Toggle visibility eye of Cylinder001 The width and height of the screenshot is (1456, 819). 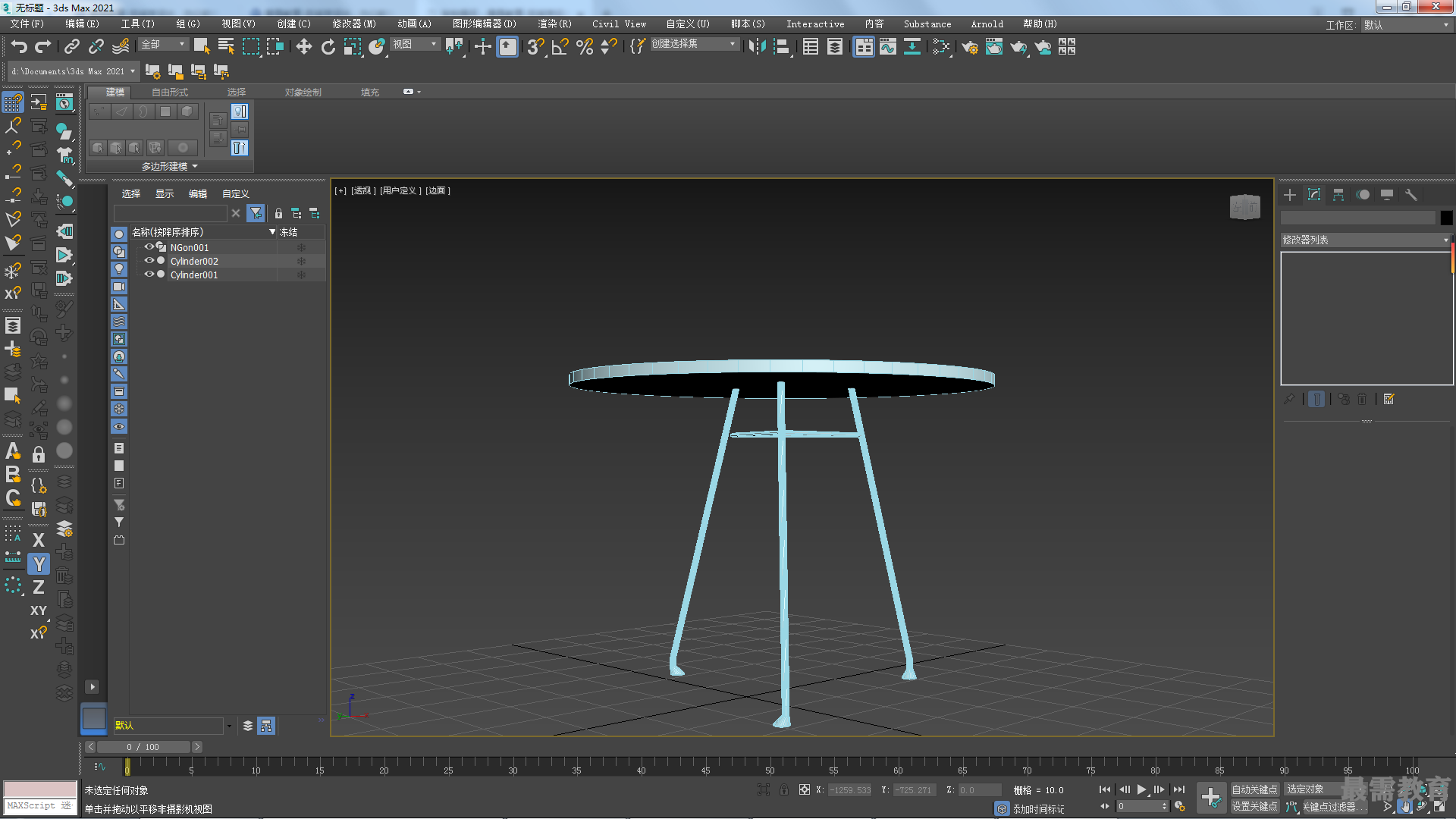(x=149, y=275)
